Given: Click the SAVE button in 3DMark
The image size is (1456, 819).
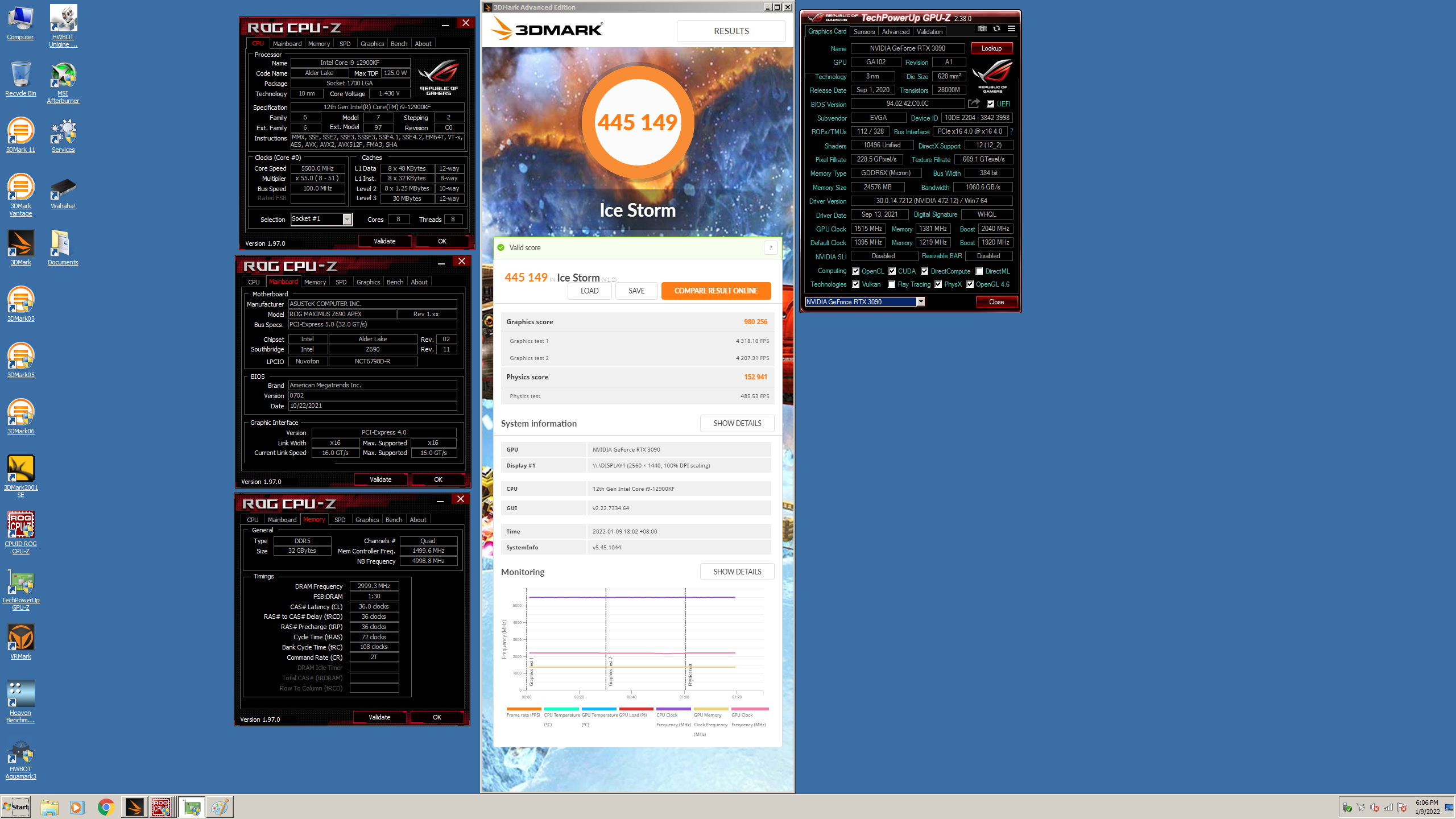Looking at the screenshot, I should [636, 291].
